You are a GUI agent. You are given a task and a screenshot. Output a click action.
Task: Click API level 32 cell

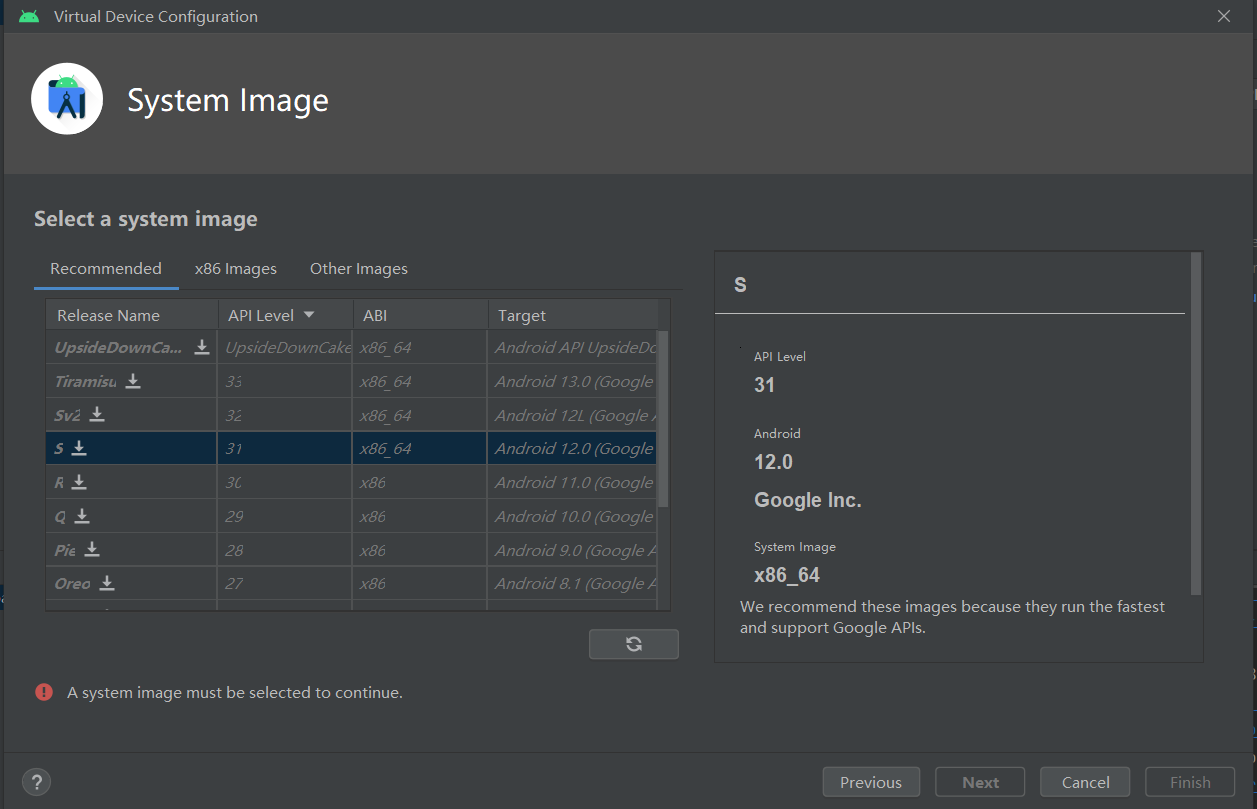[x=285, y=415]
